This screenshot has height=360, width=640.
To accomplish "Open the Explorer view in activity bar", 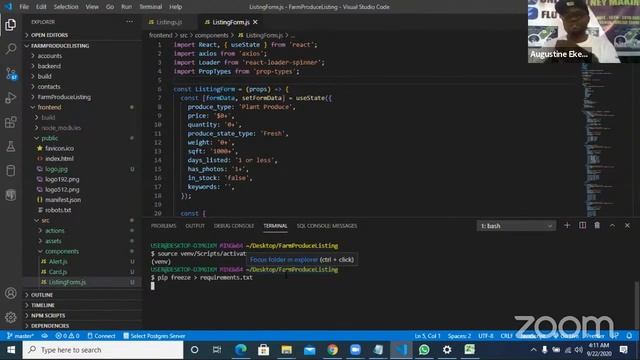I will 11,25.
